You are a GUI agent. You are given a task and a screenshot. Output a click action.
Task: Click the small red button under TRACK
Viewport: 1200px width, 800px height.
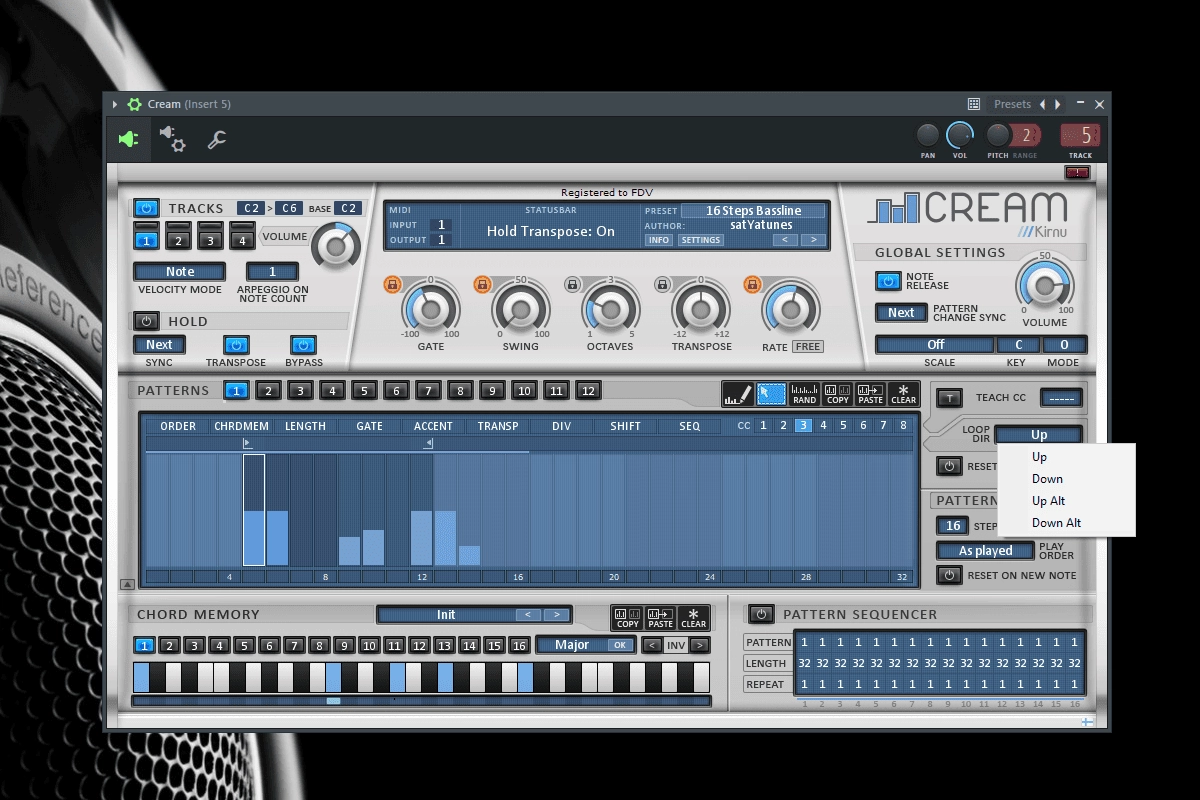(x=1078, y=173)
